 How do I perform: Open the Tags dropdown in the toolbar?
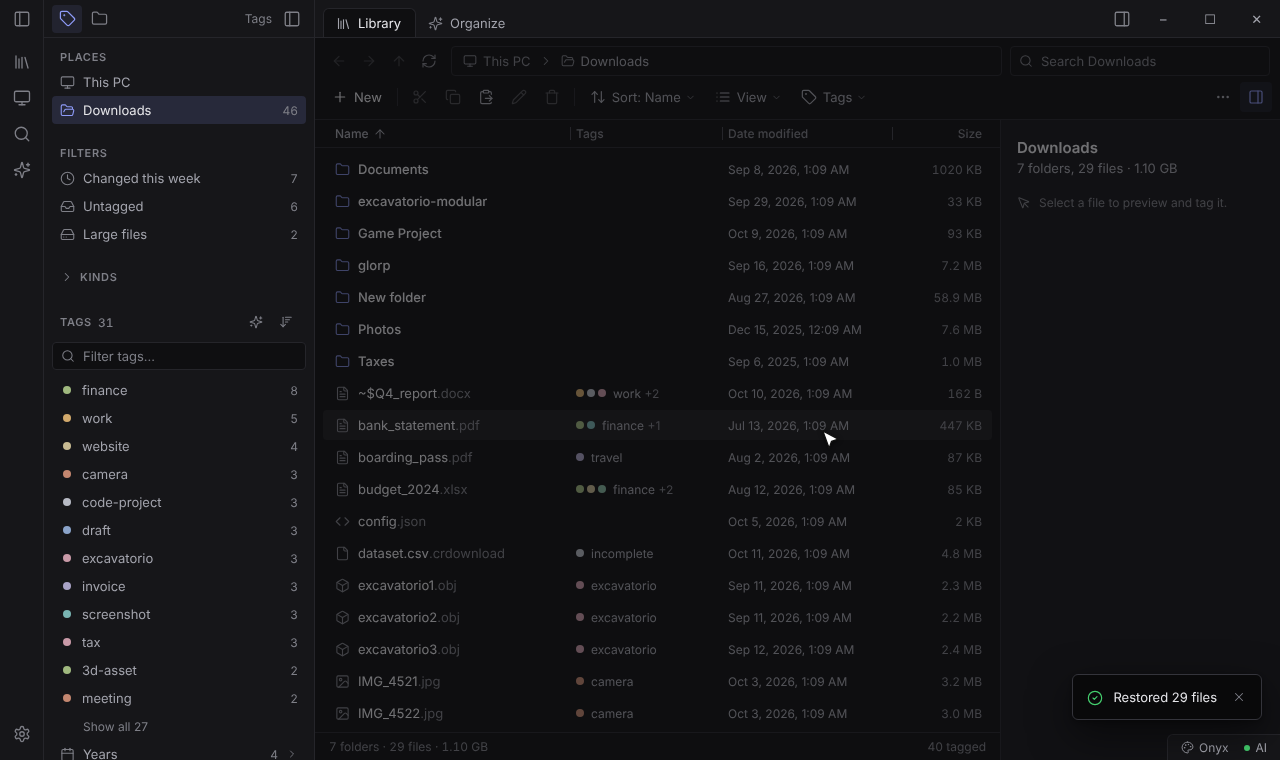[x=834, y=97]
